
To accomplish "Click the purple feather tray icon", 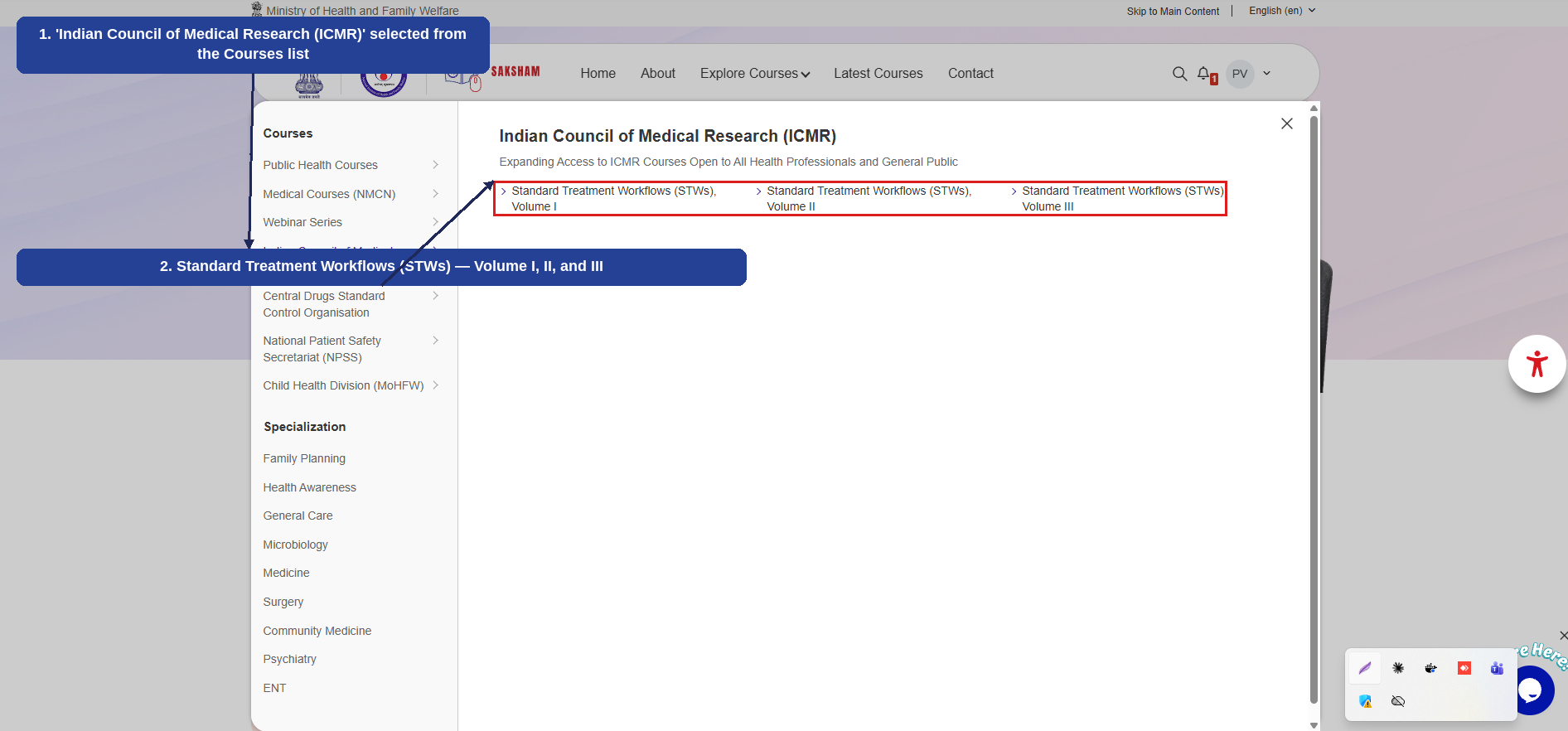I will pos(1365,668).
